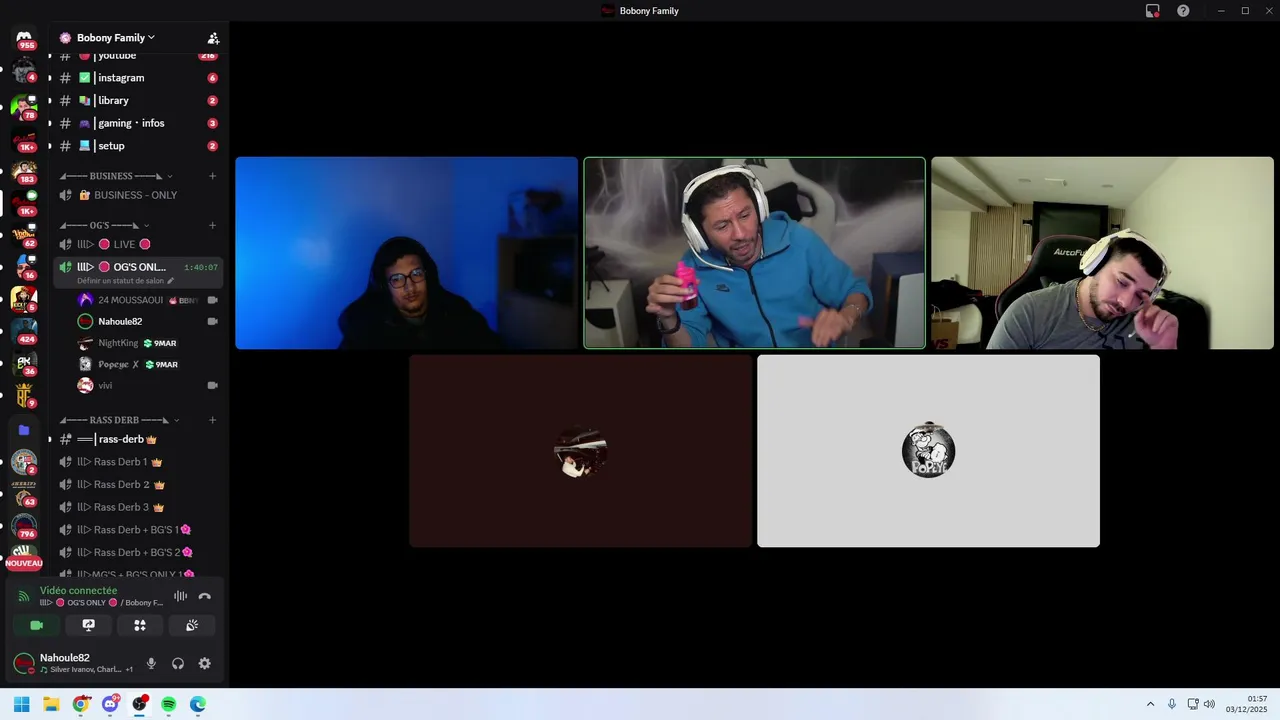Image resolution: width=1280 pixels, height=720 pixels.
Task: Join Rass Derb + BG'S 1 channel
Action: (138, 530)
